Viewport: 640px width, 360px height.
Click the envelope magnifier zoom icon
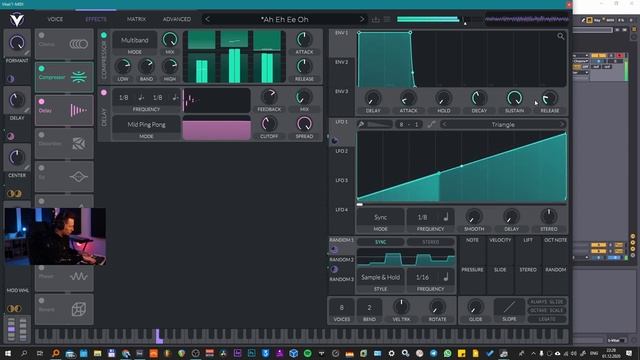[x=560, y=36]
